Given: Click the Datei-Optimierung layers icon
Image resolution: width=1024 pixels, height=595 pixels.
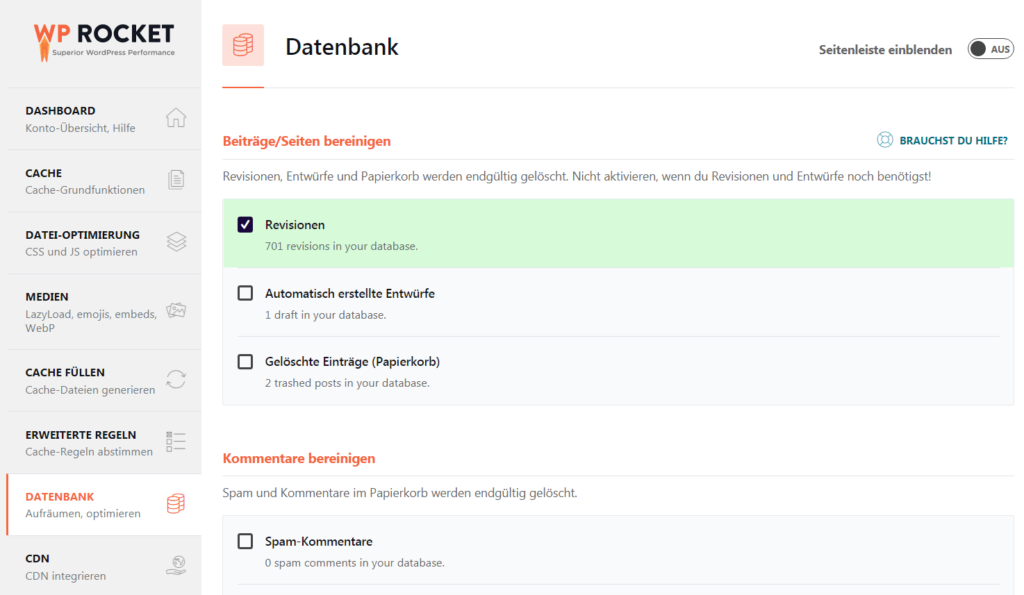Looking at the screenshot, I should (x=176, y=241).
